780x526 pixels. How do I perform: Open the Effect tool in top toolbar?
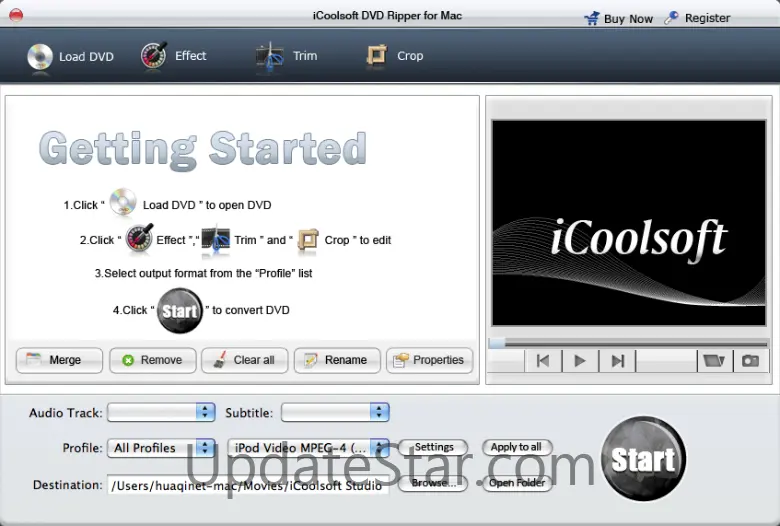point(173,56)
